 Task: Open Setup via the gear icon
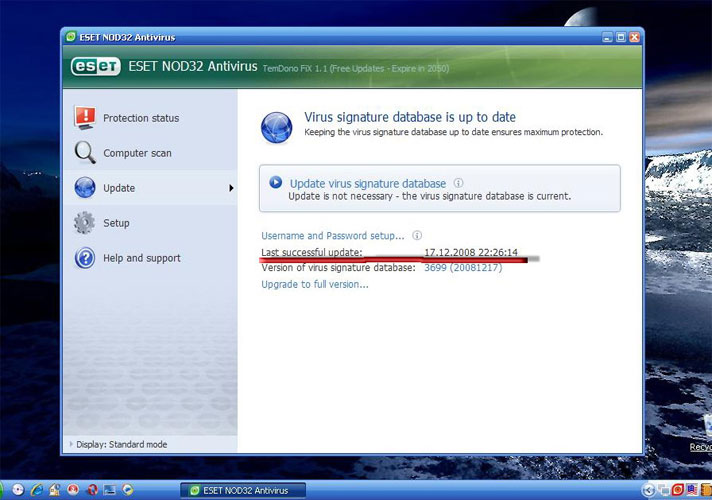click(x=85, y=223)
